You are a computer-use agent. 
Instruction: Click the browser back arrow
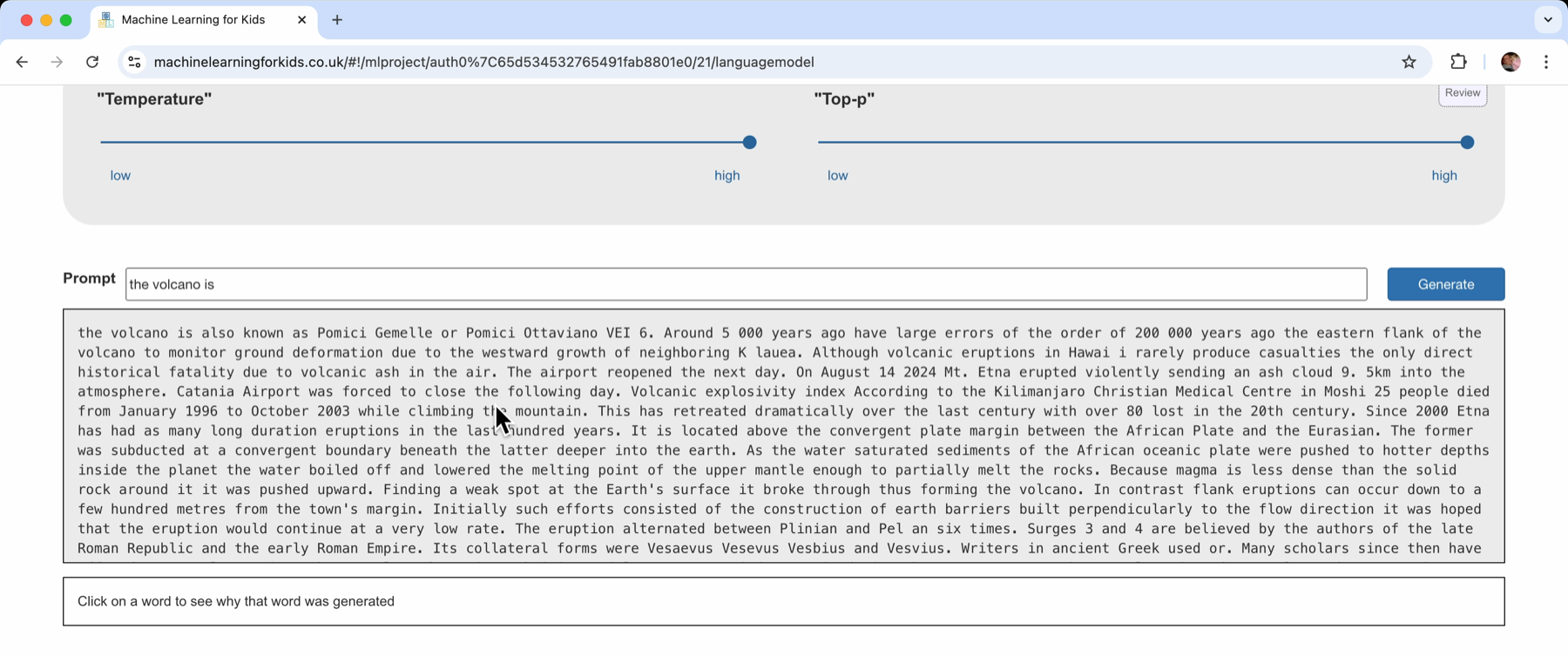click(x=22, y=62)
